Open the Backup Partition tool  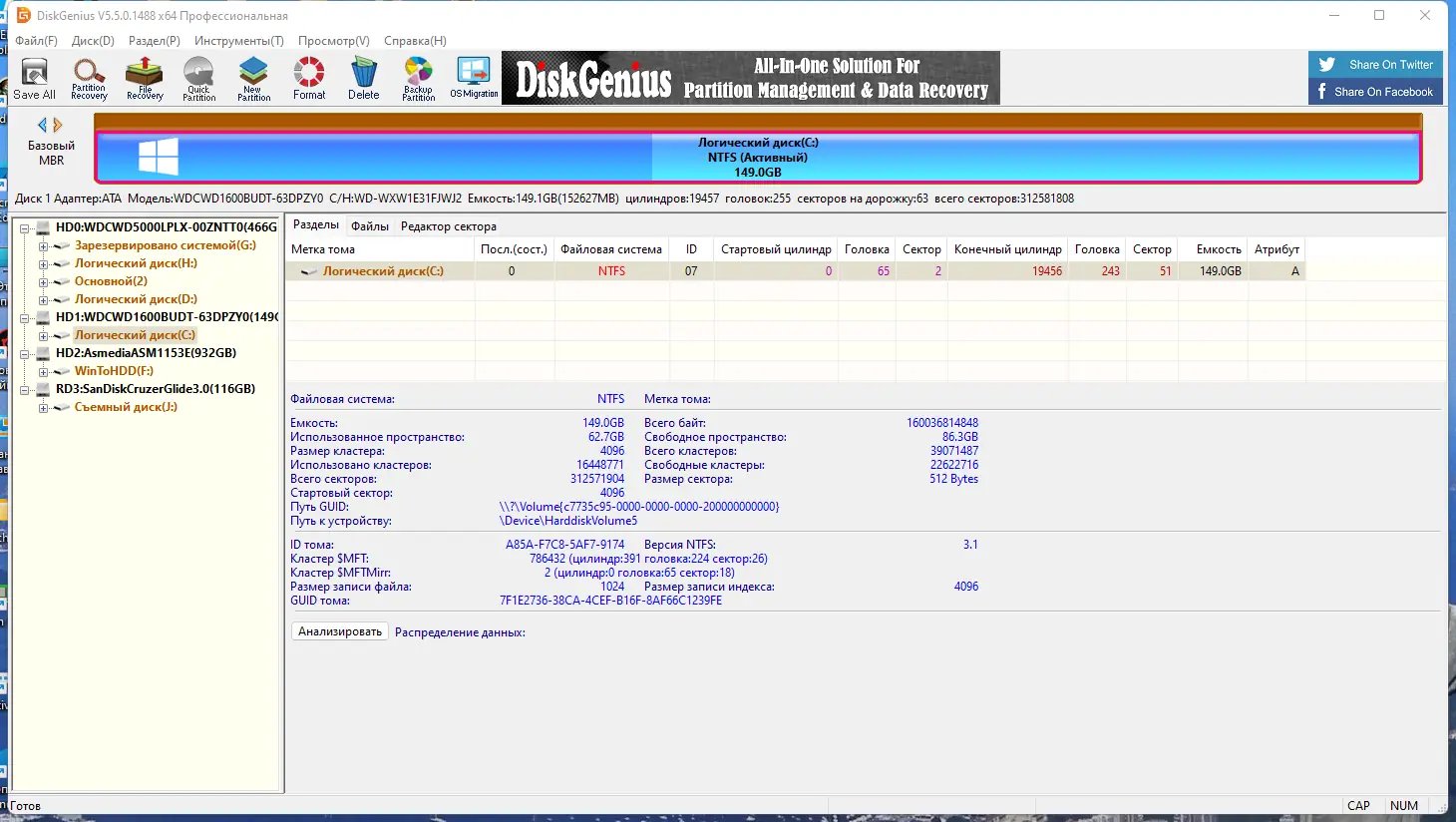(x=417, y=78)
